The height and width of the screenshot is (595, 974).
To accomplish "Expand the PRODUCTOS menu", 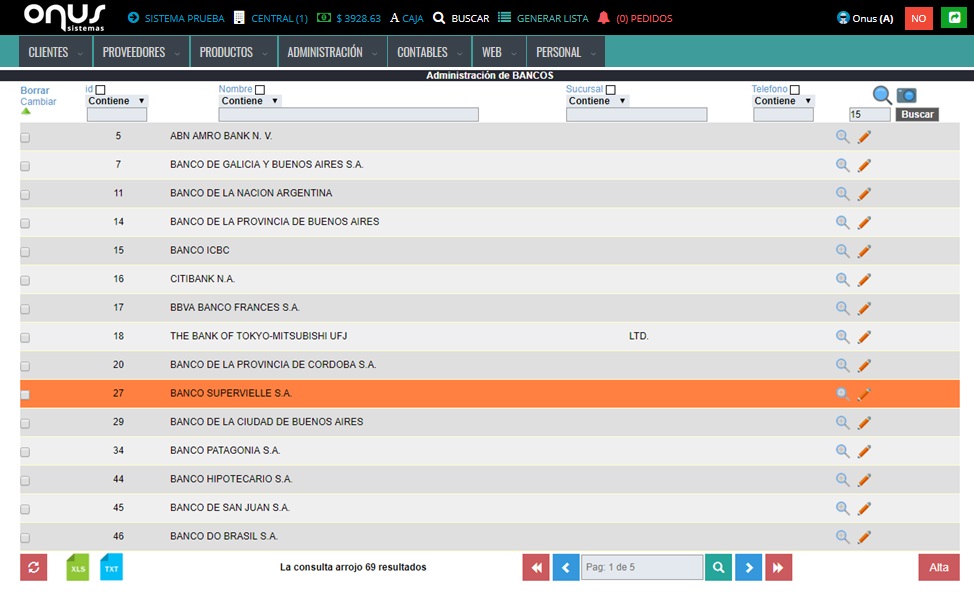I will (234, 52).
